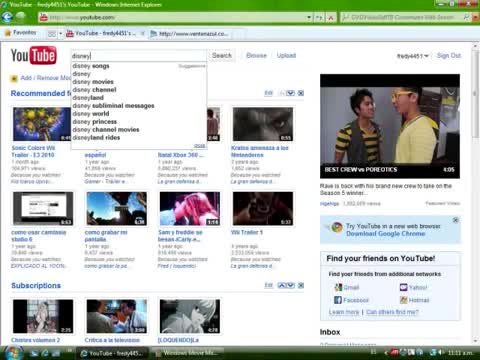Choose the 'disney movies' suggestion
This screenshot has width=480, height=360.
(138, 82)
